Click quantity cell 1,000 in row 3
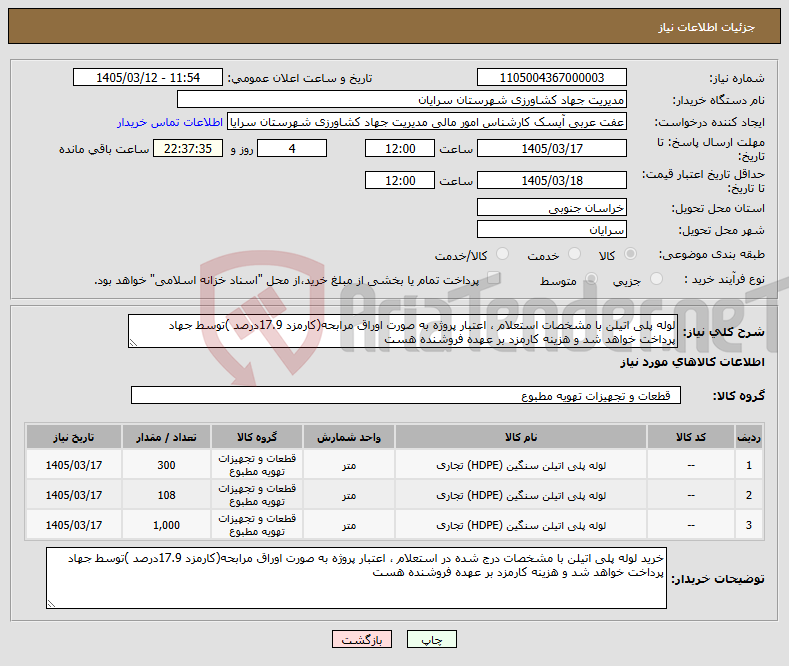 [x=167, y=525]
